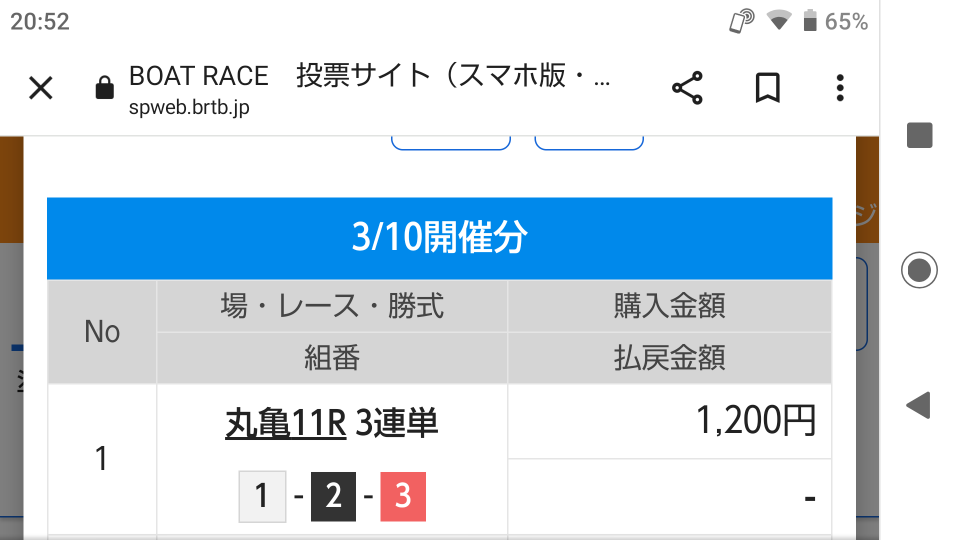Tap the right outlined button above table

(589, 141)
